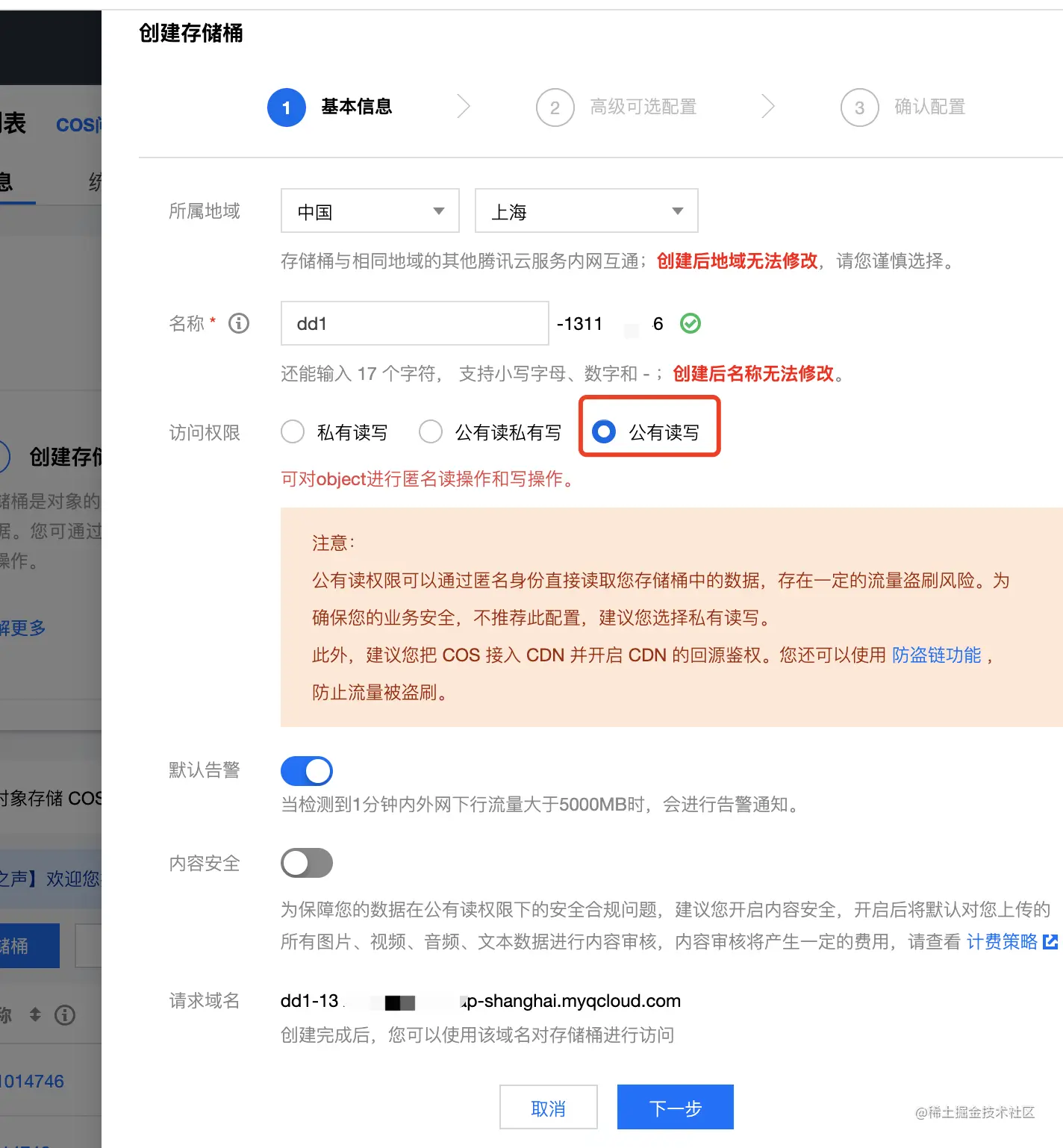
Task: Select 私有读写 access permission
Action: pos(293,431)
